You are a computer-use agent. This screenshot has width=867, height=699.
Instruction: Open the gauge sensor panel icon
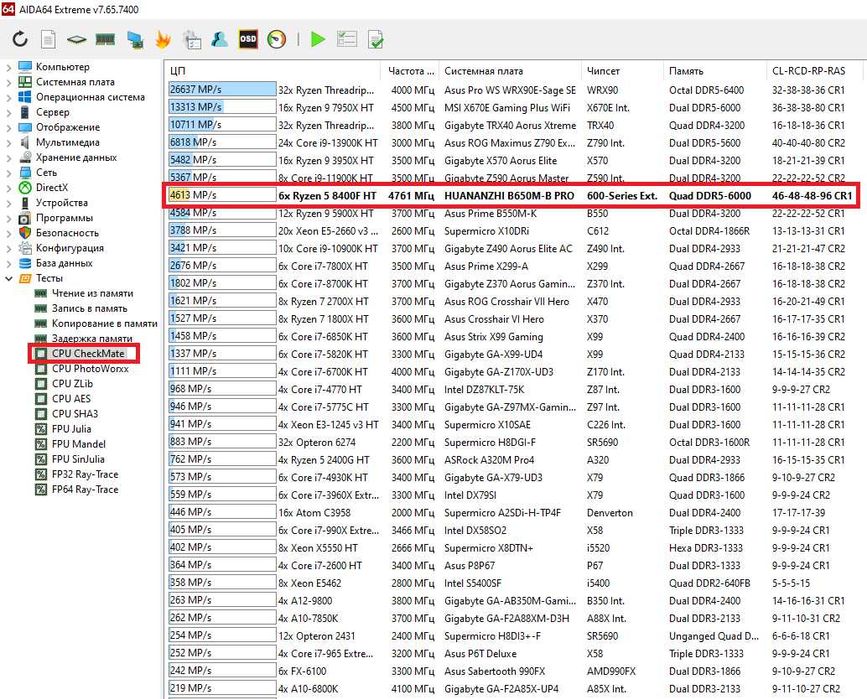pyautogui.click(x=276, y=39)
